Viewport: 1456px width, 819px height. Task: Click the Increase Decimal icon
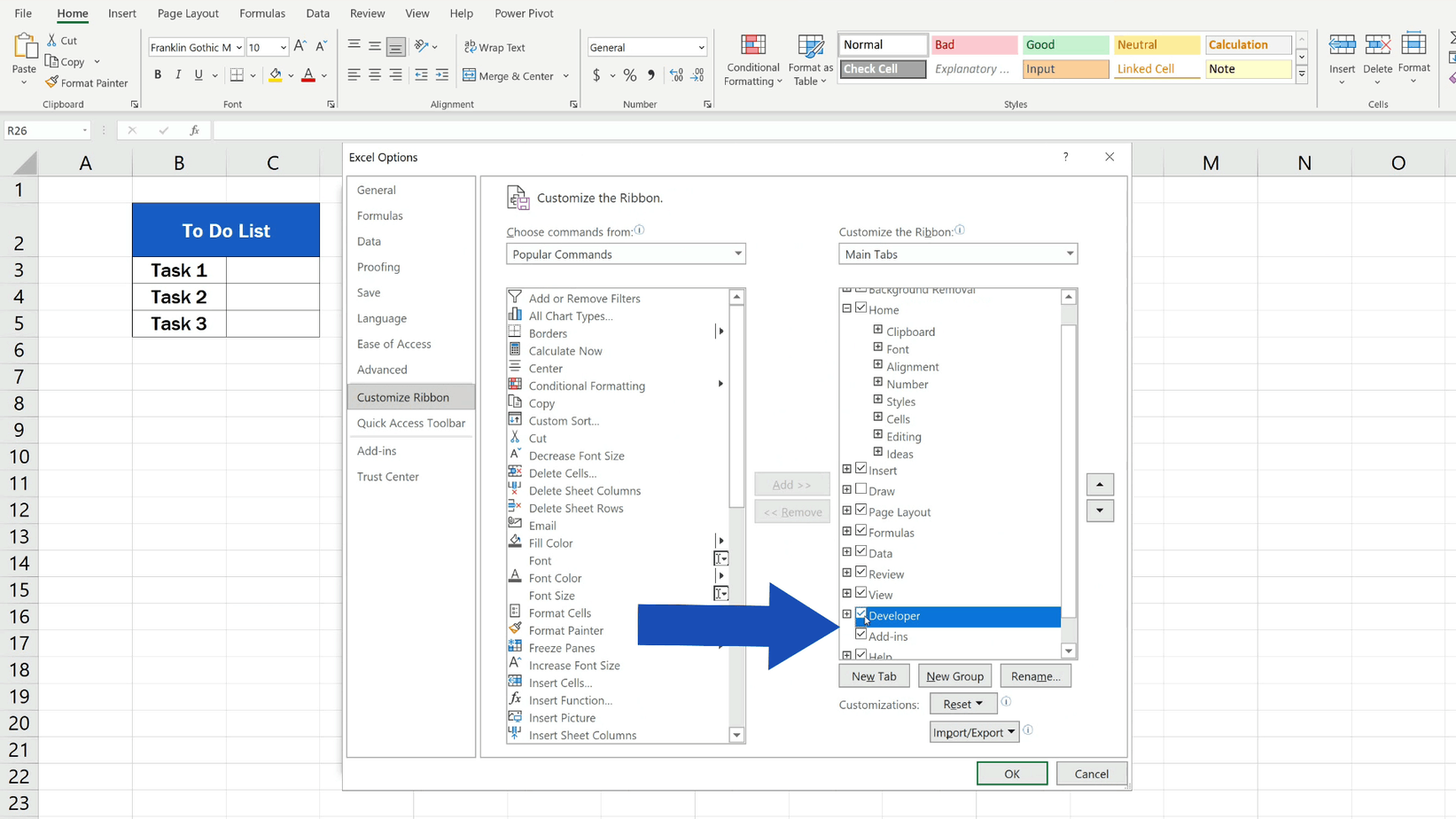click(x=676, y=75)
